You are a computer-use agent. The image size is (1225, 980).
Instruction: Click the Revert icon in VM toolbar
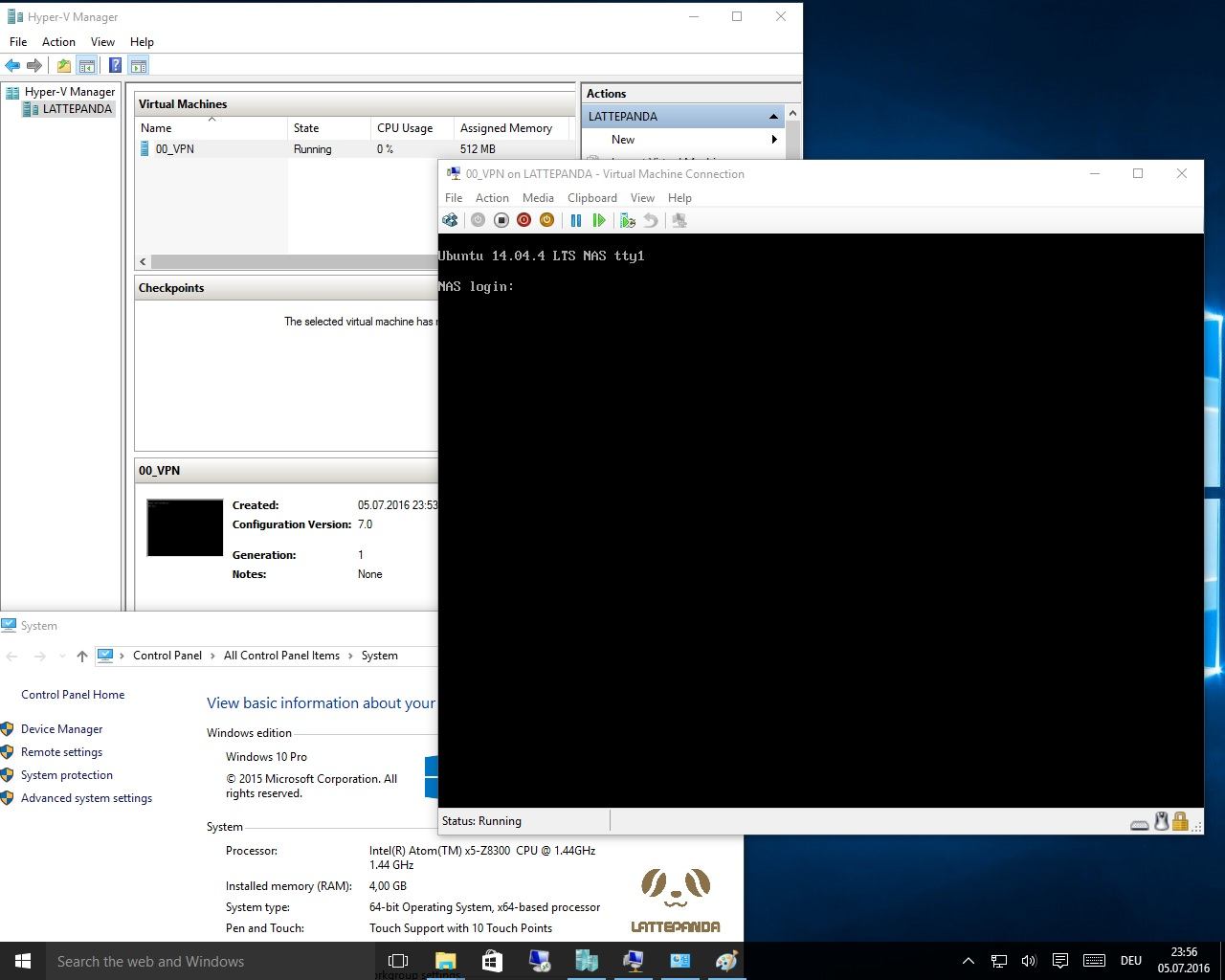point(651,220)
